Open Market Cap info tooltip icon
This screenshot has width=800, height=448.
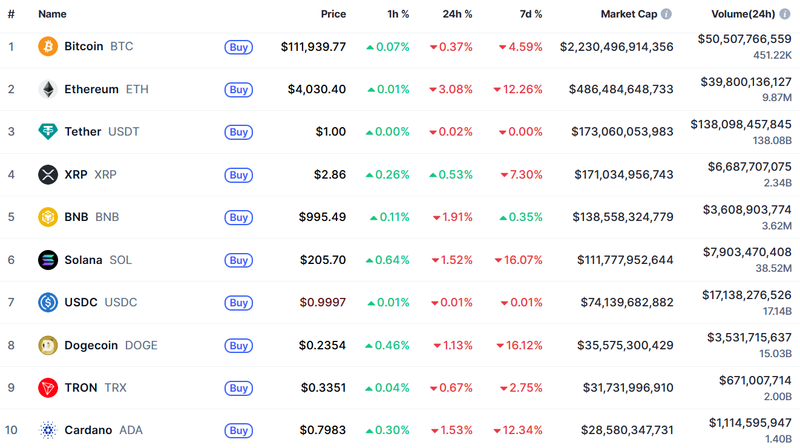tap(667, 15)
